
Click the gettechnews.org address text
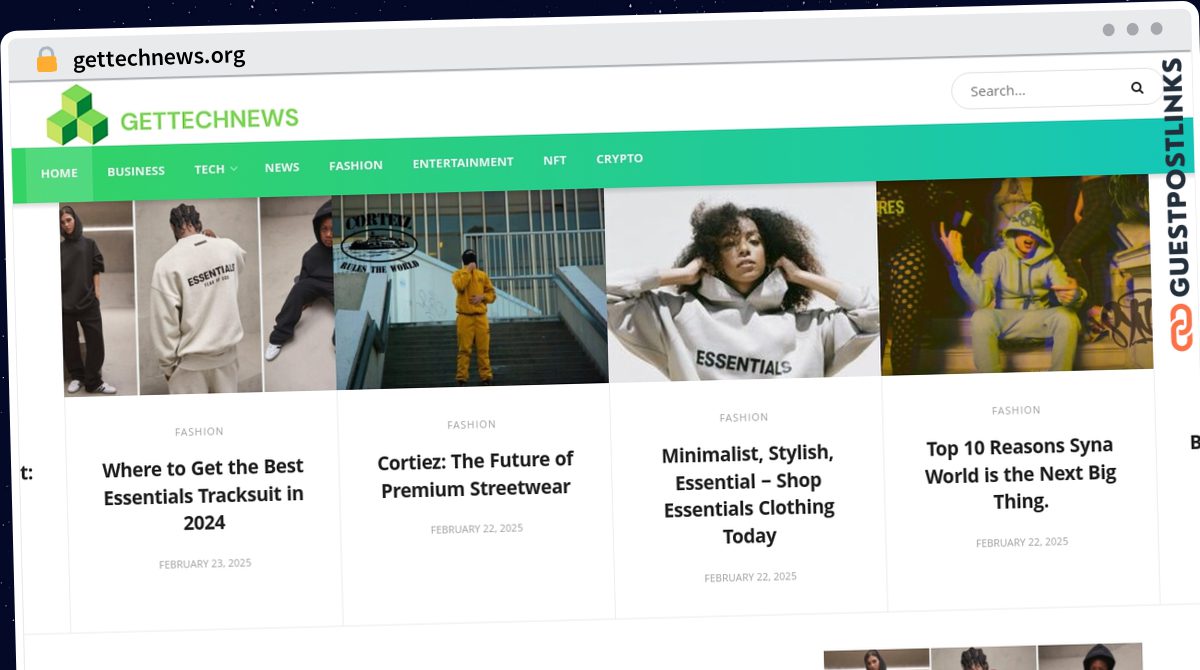click(x=159, y=58)
